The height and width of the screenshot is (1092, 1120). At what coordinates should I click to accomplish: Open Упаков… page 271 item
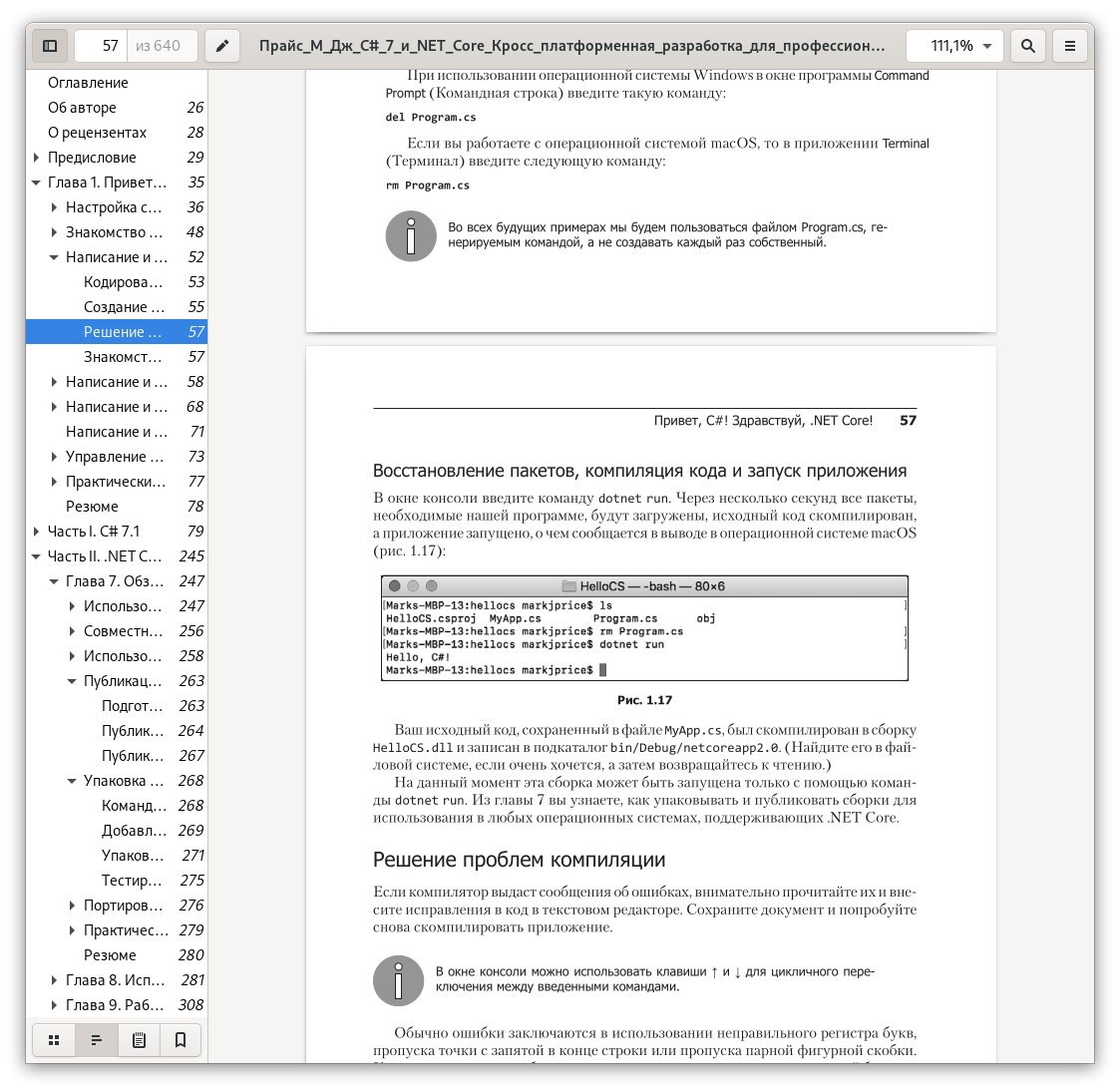117,856
